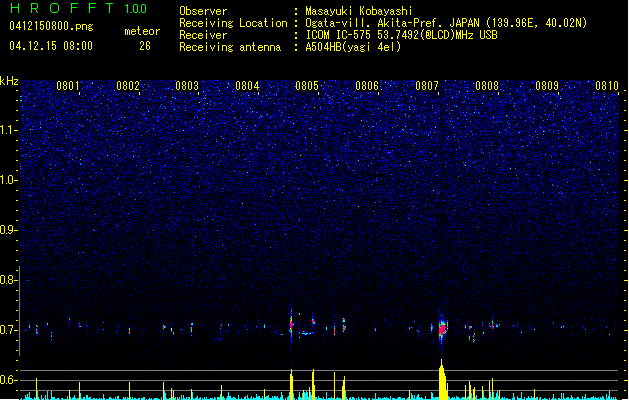Click the Receiving Location label
629x400 pixels.
233,23
